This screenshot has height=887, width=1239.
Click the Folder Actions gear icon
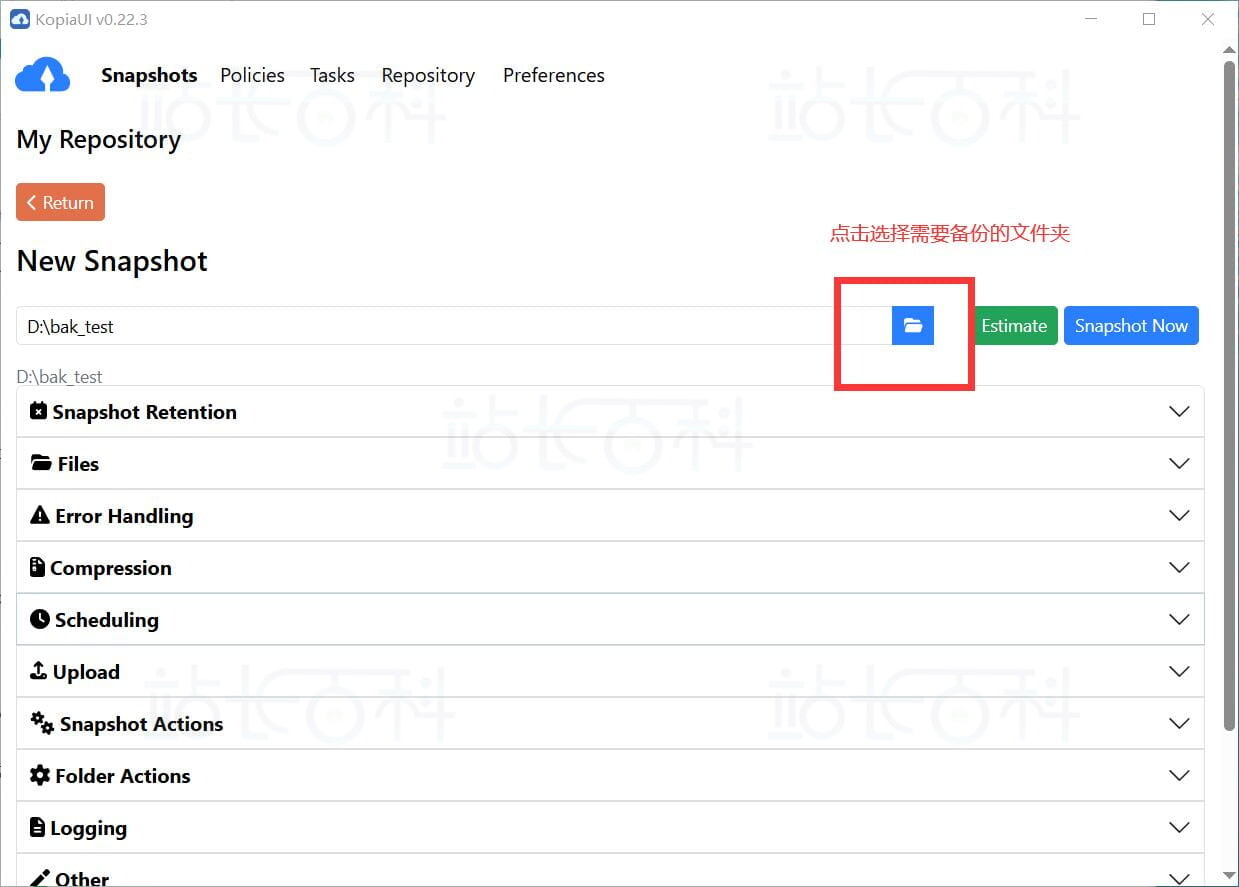(x=40, y=775)
